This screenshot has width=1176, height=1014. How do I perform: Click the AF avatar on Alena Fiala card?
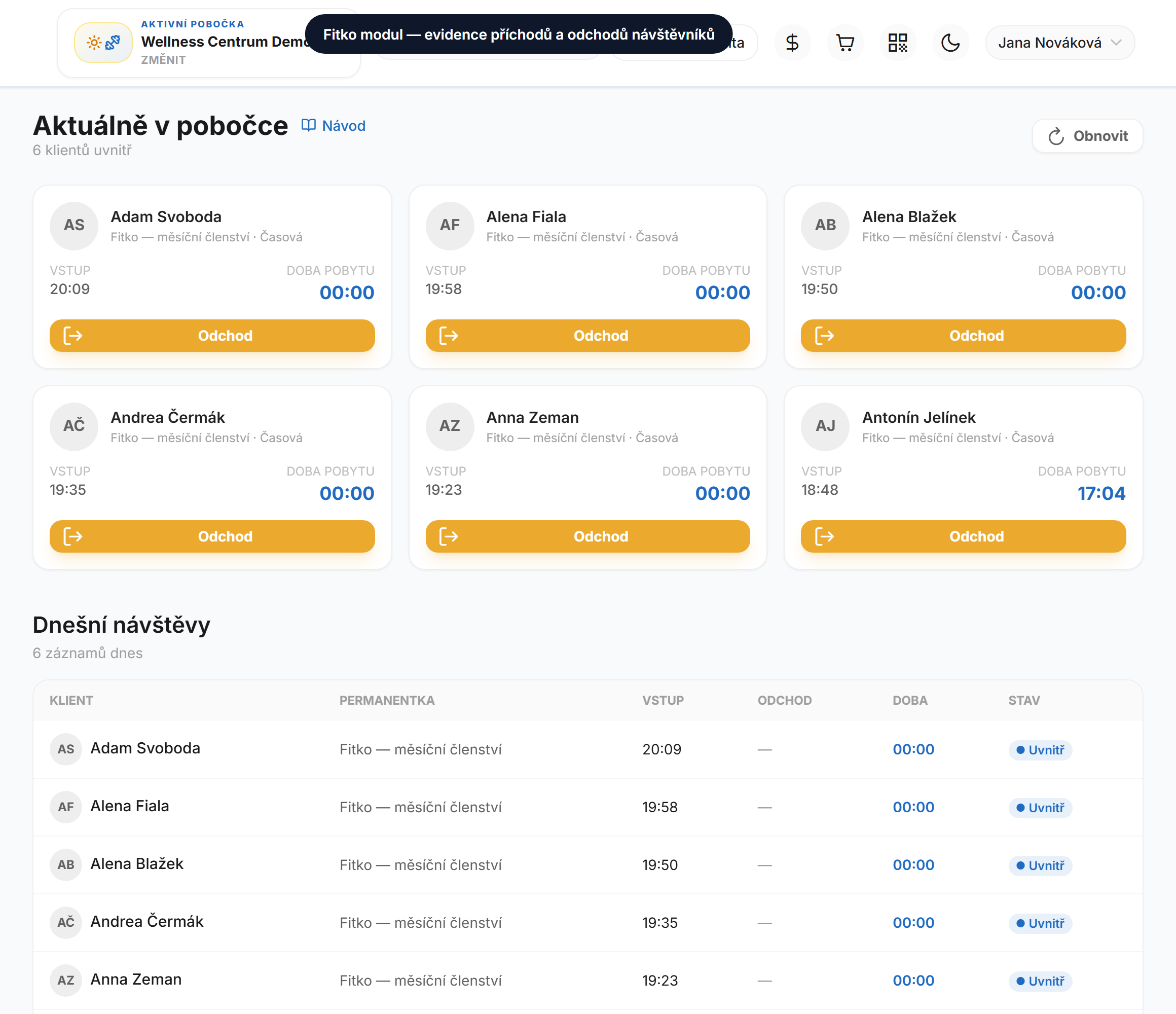[450, 226]
